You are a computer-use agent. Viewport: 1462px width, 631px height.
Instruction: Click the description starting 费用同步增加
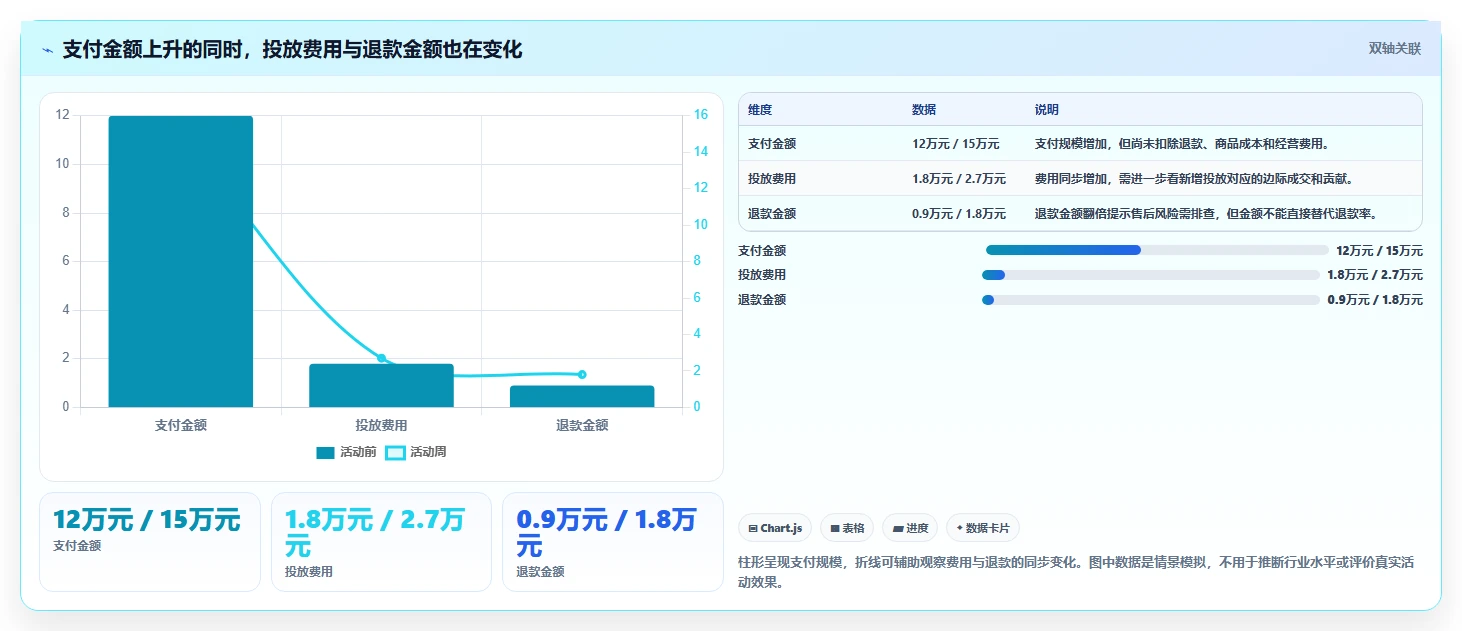[x=1194, y=179]
